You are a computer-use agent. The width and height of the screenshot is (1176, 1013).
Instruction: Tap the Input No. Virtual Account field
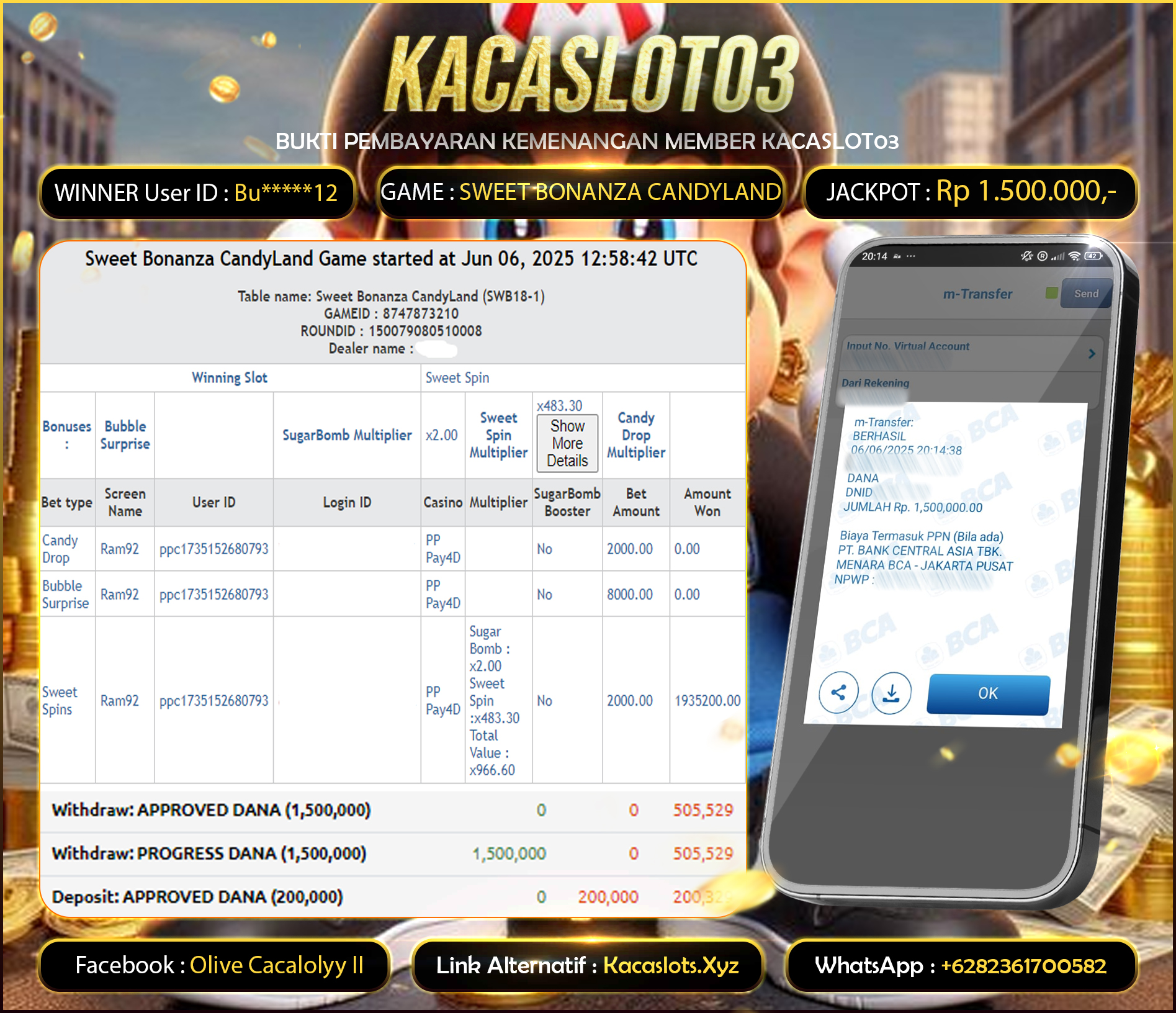tap(971, 353)
